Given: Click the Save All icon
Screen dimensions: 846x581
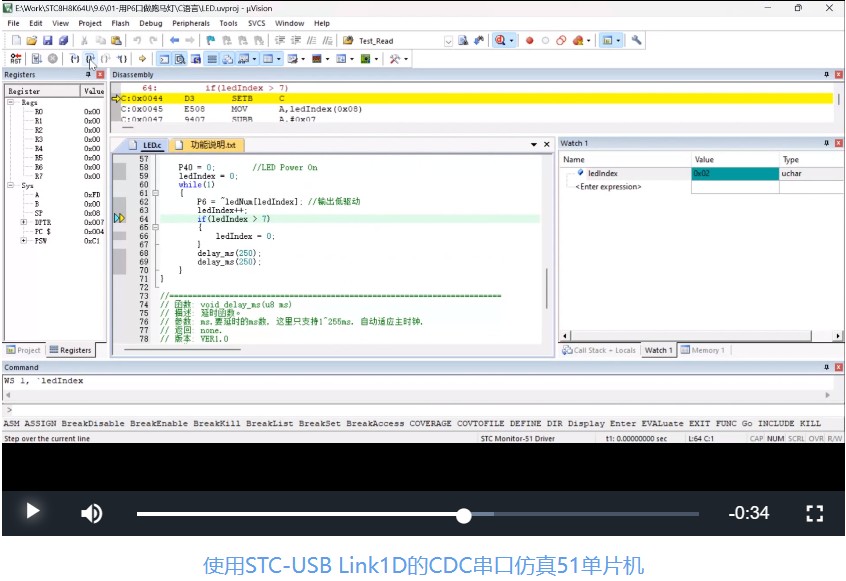Looking at the screenshot, I should tap(63, 40).
